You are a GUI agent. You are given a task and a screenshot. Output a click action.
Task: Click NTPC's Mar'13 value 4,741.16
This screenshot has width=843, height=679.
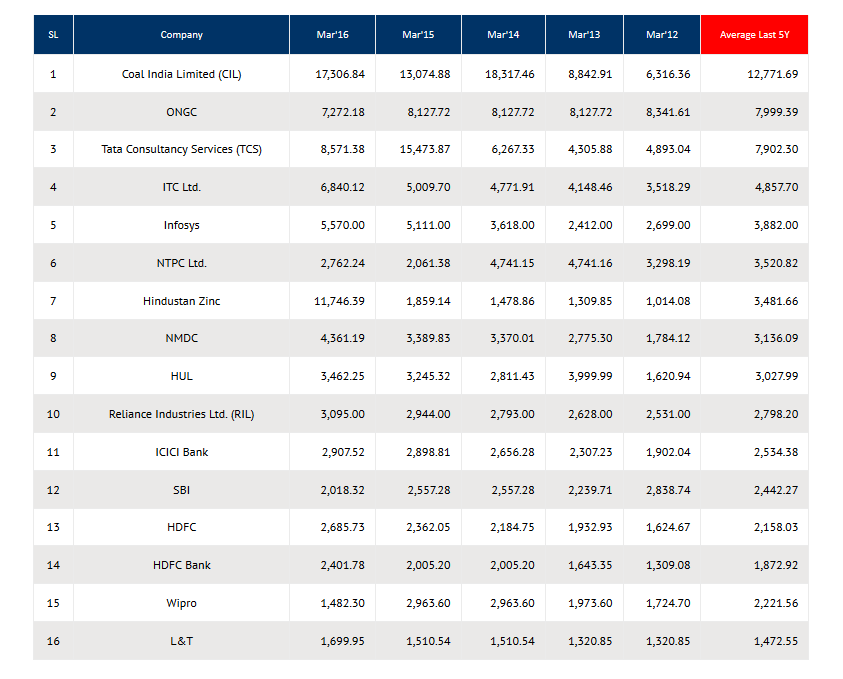pos(590,263)
